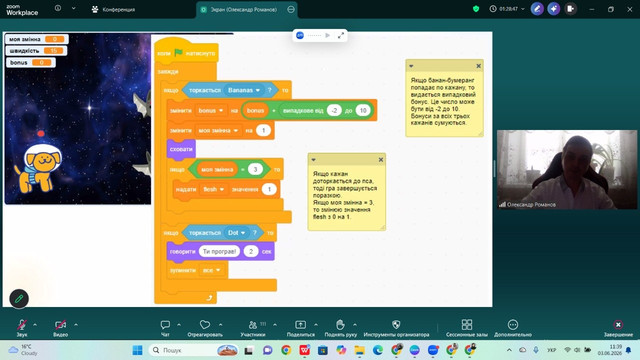The image size is (640, 360).
Task: Click the моя змінна variable monitor on stage
Action: 37,39
